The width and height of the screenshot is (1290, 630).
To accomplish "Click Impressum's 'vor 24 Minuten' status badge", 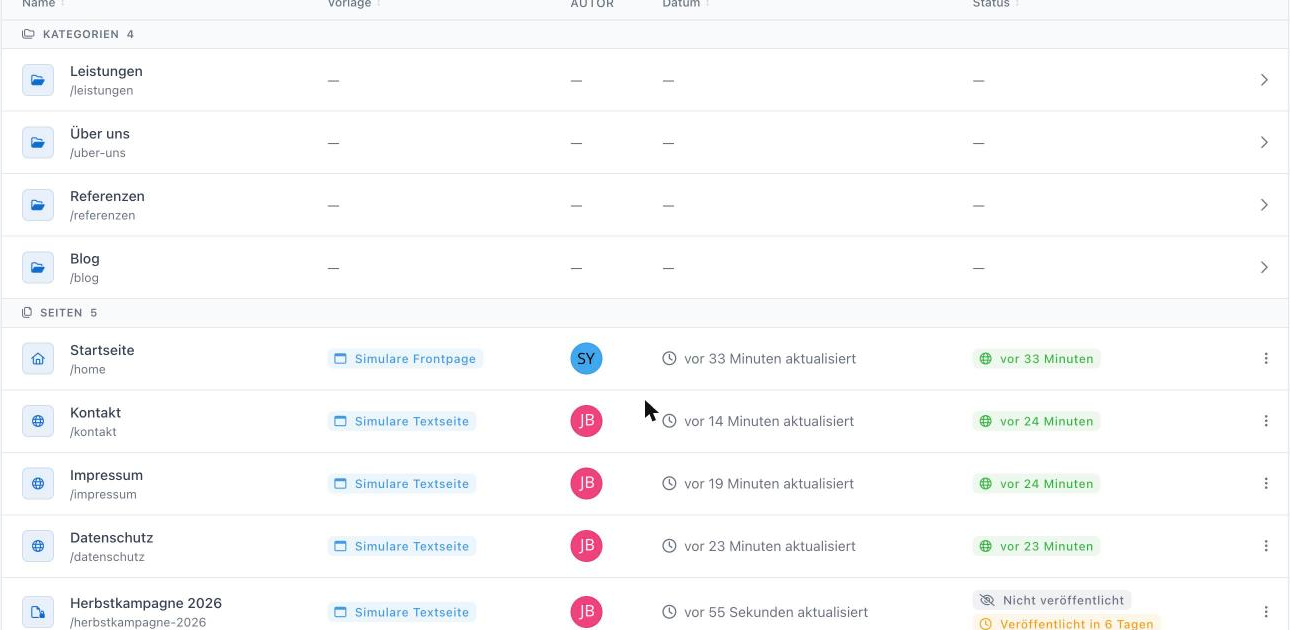I will point(1036,483).
